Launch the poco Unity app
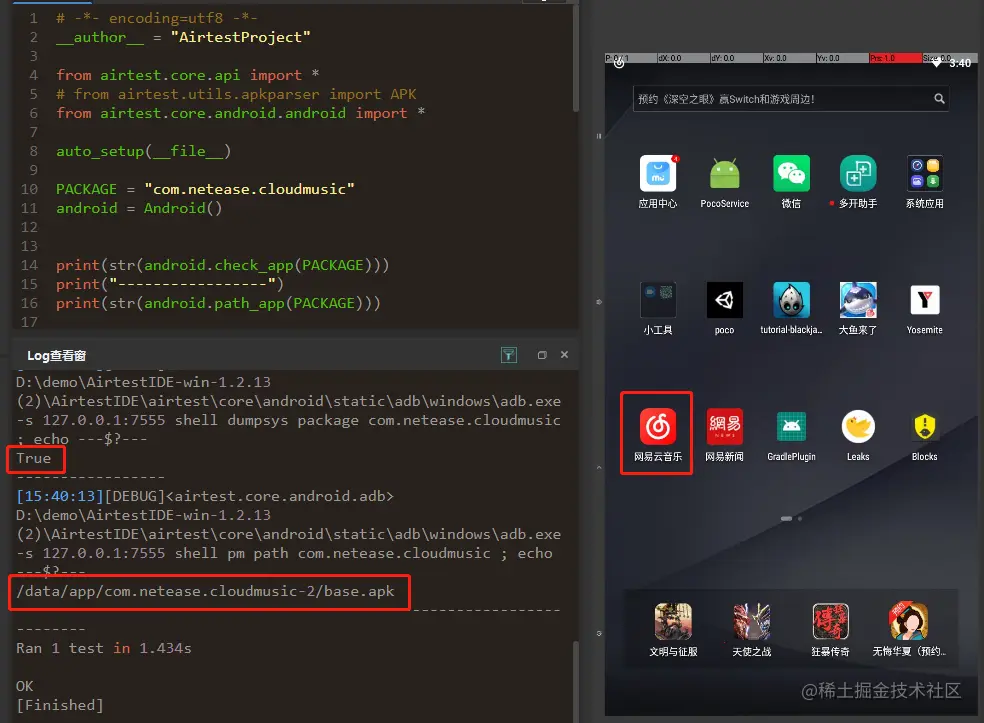 click(724, 300)
